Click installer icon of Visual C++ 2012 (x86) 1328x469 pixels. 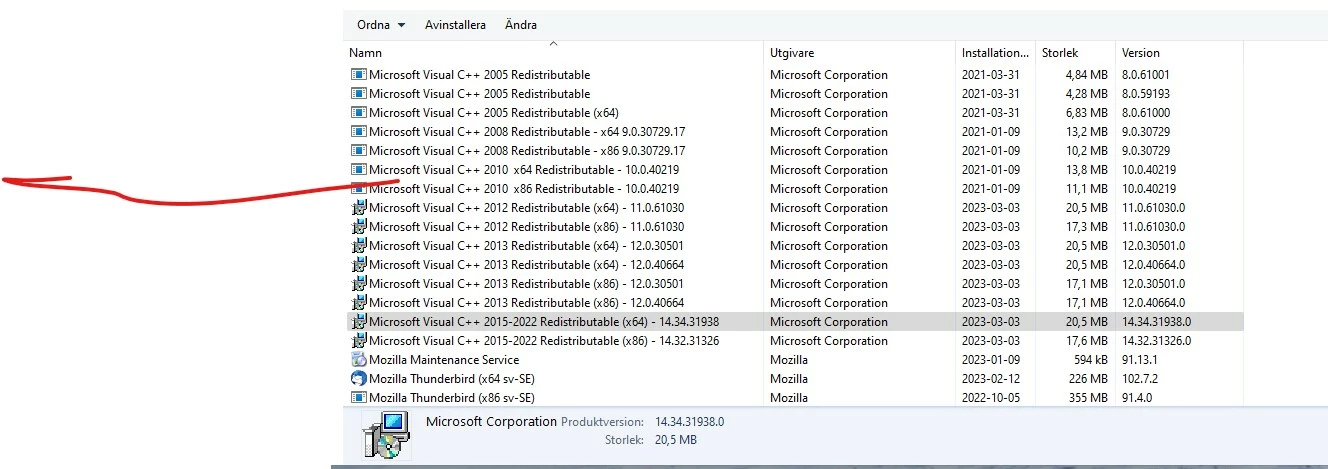coord(359,227)
